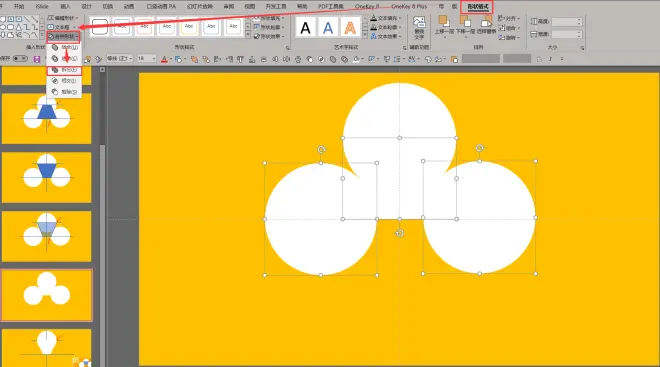Open the 插入 (Insert) ribbon tab

65,6
